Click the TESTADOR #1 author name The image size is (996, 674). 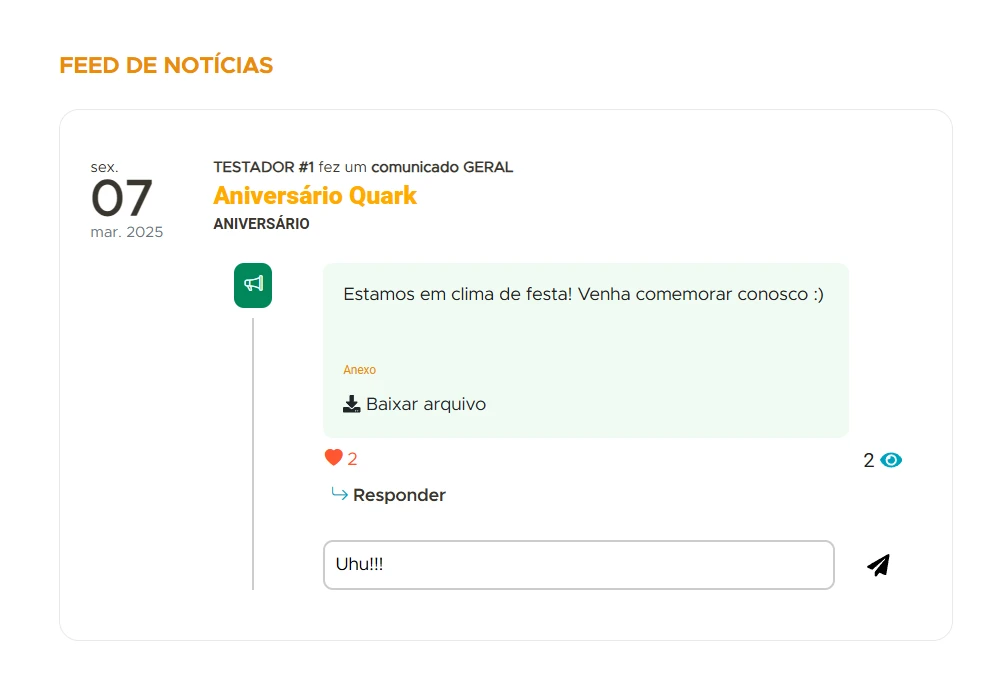[264, 167]
